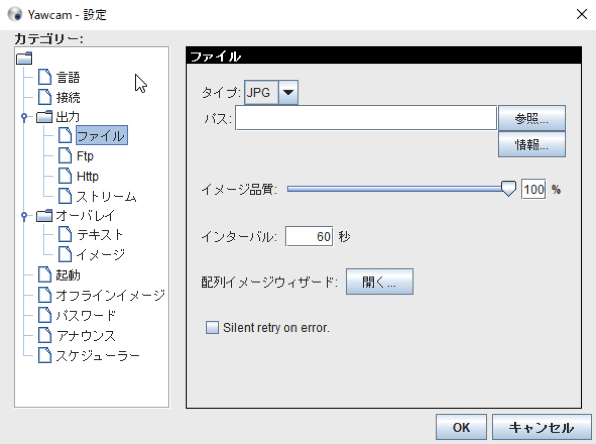
Task: Click the page icon beside Ftp
Action: [x=65, y=155]
